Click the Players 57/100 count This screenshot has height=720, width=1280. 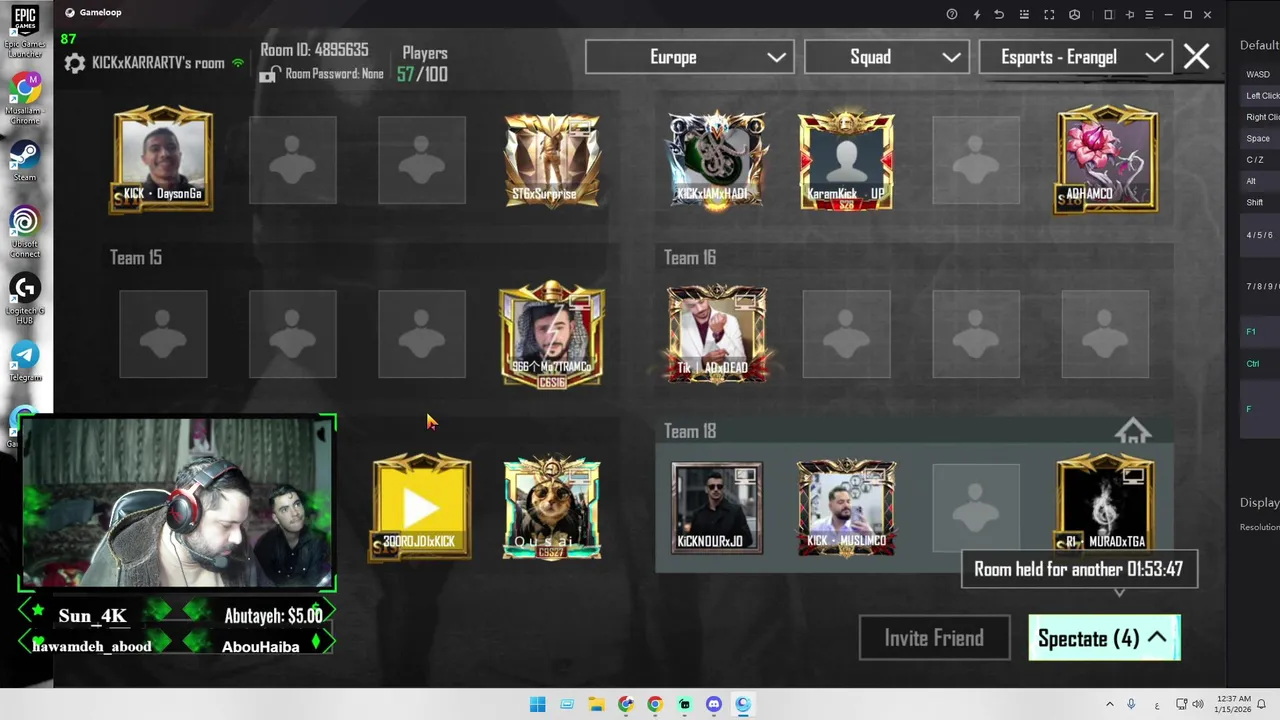click(422, 74)
